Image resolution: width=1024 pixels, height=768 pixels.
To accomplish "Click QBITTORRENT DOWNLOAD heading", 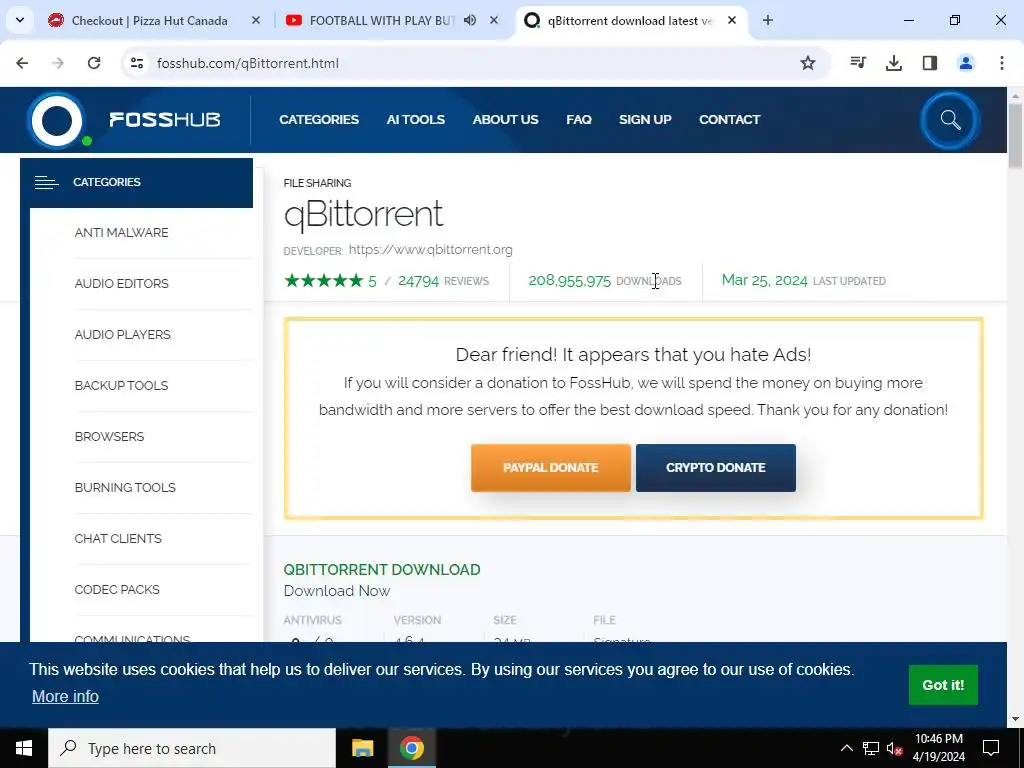I will (x=382, y=569).
